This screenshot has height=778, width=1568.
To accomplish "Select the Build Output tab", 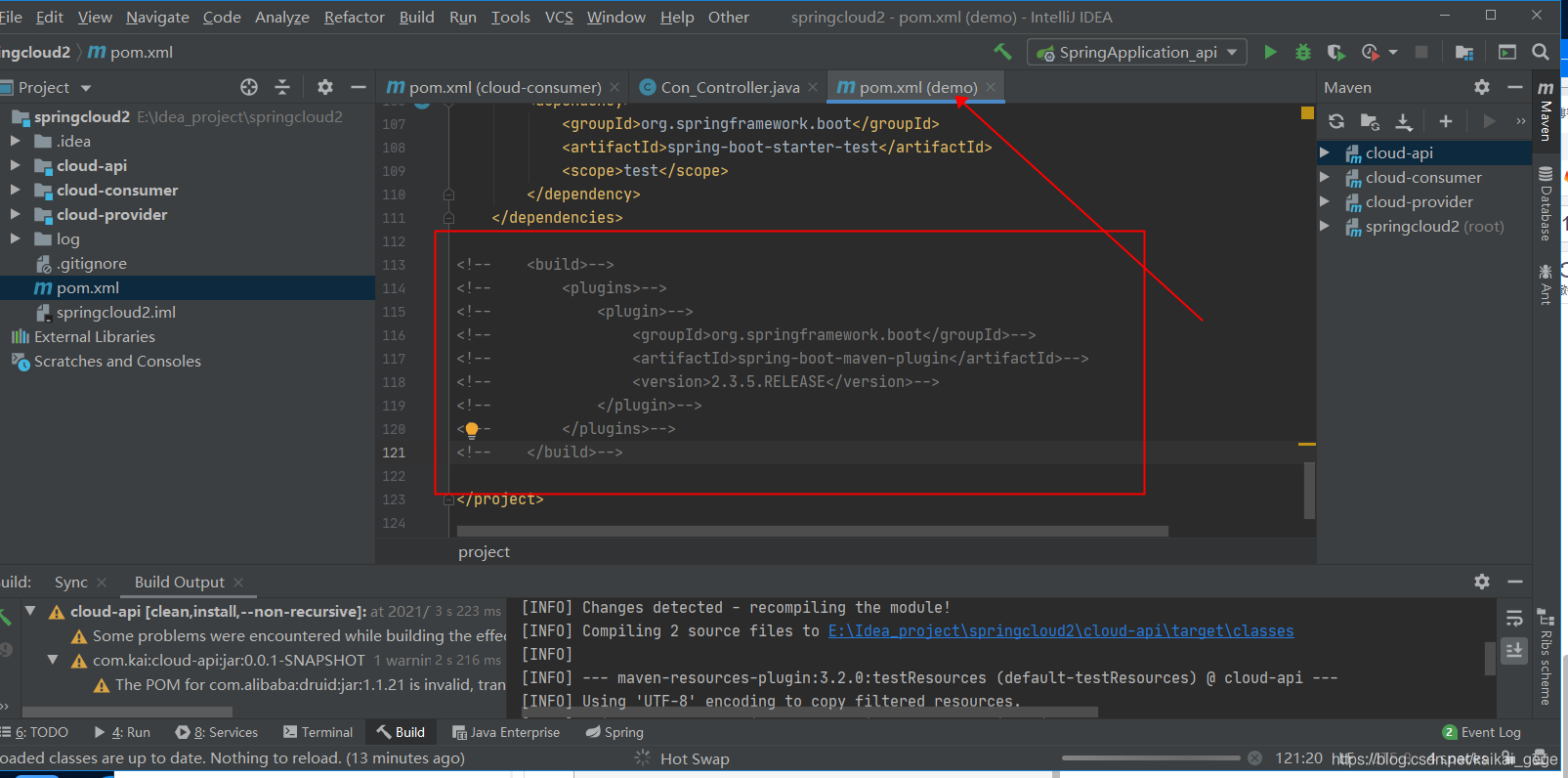I will pyautogui.click(x=179, y=582).
